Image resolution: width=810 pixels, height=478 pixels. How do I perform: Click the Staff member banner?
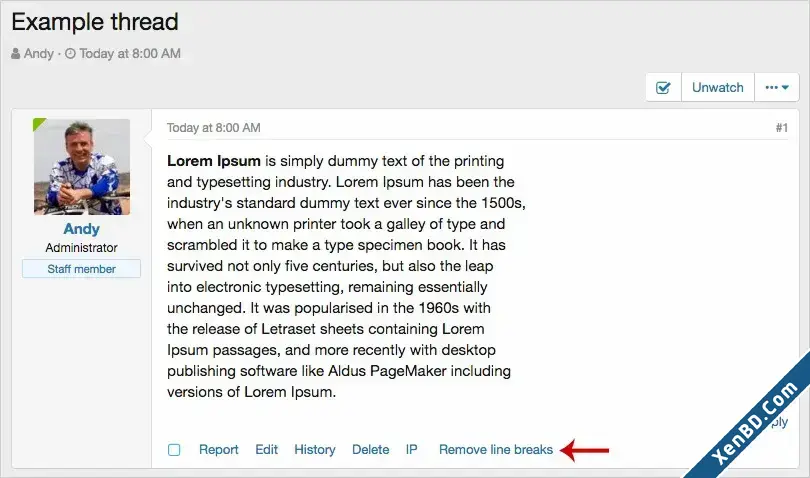(81, 269)
